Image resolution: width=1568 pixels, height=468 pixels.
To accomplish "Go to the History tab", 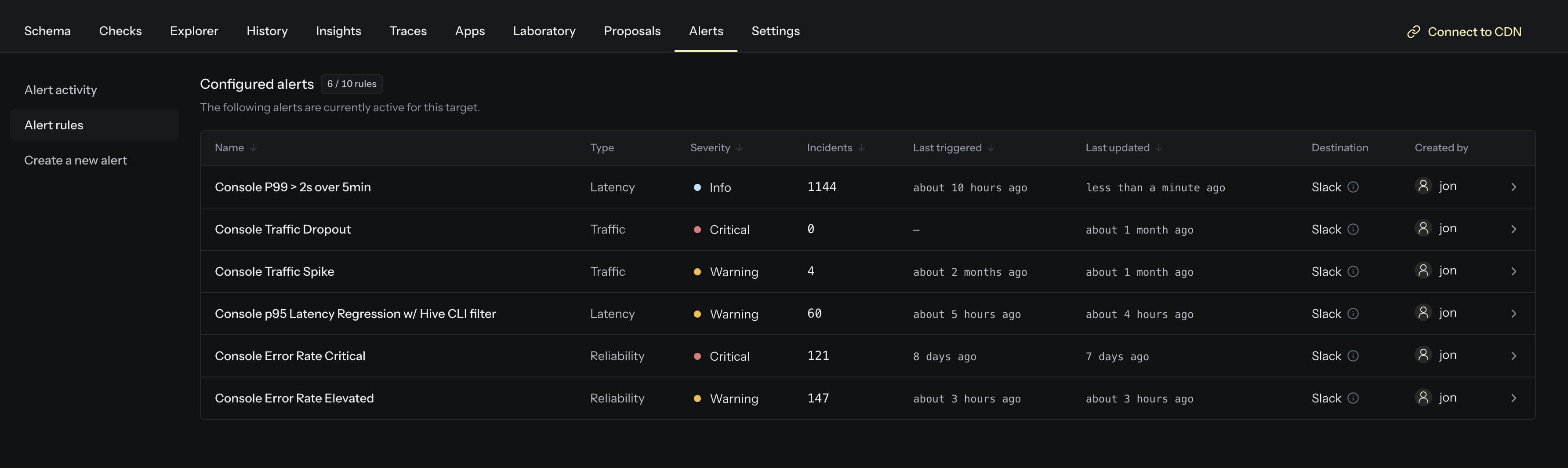I will point(267,31).
